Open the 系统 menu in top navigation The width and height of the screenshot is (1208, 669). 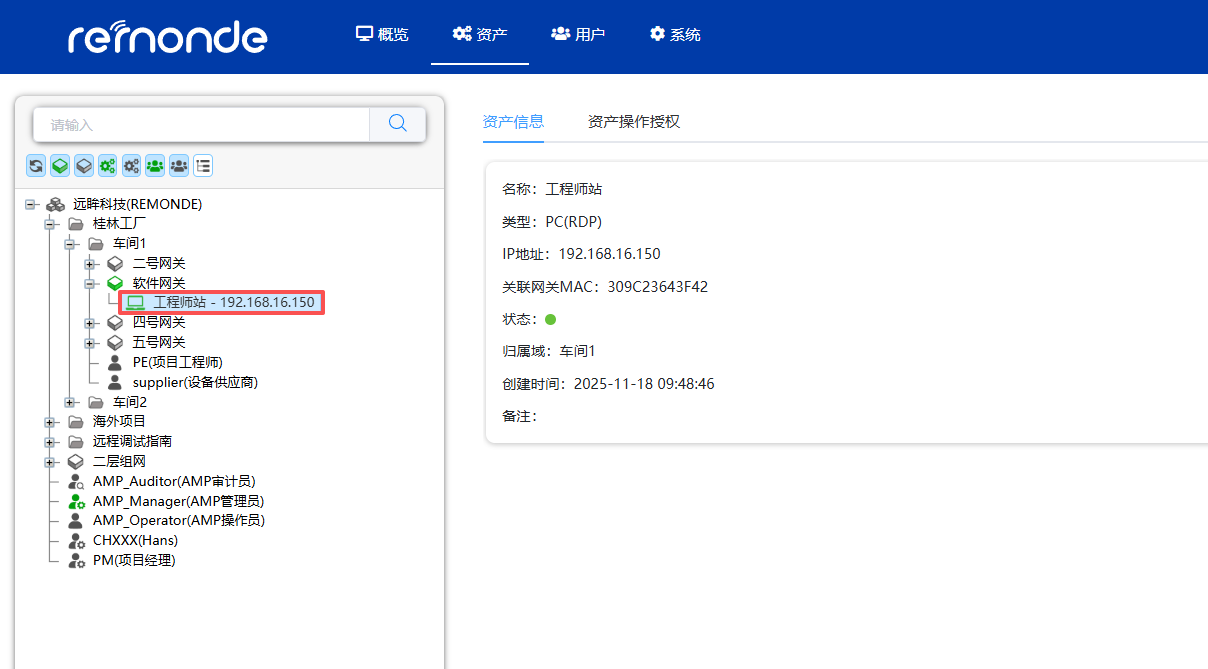674,33
